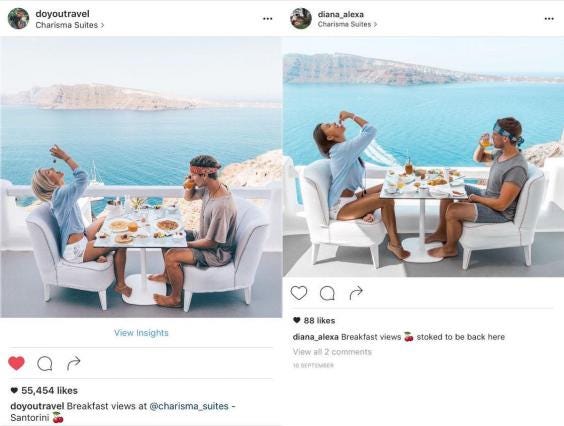
Task: Open Charisma Suites location under diana_alexa
Action: (347, 24)
